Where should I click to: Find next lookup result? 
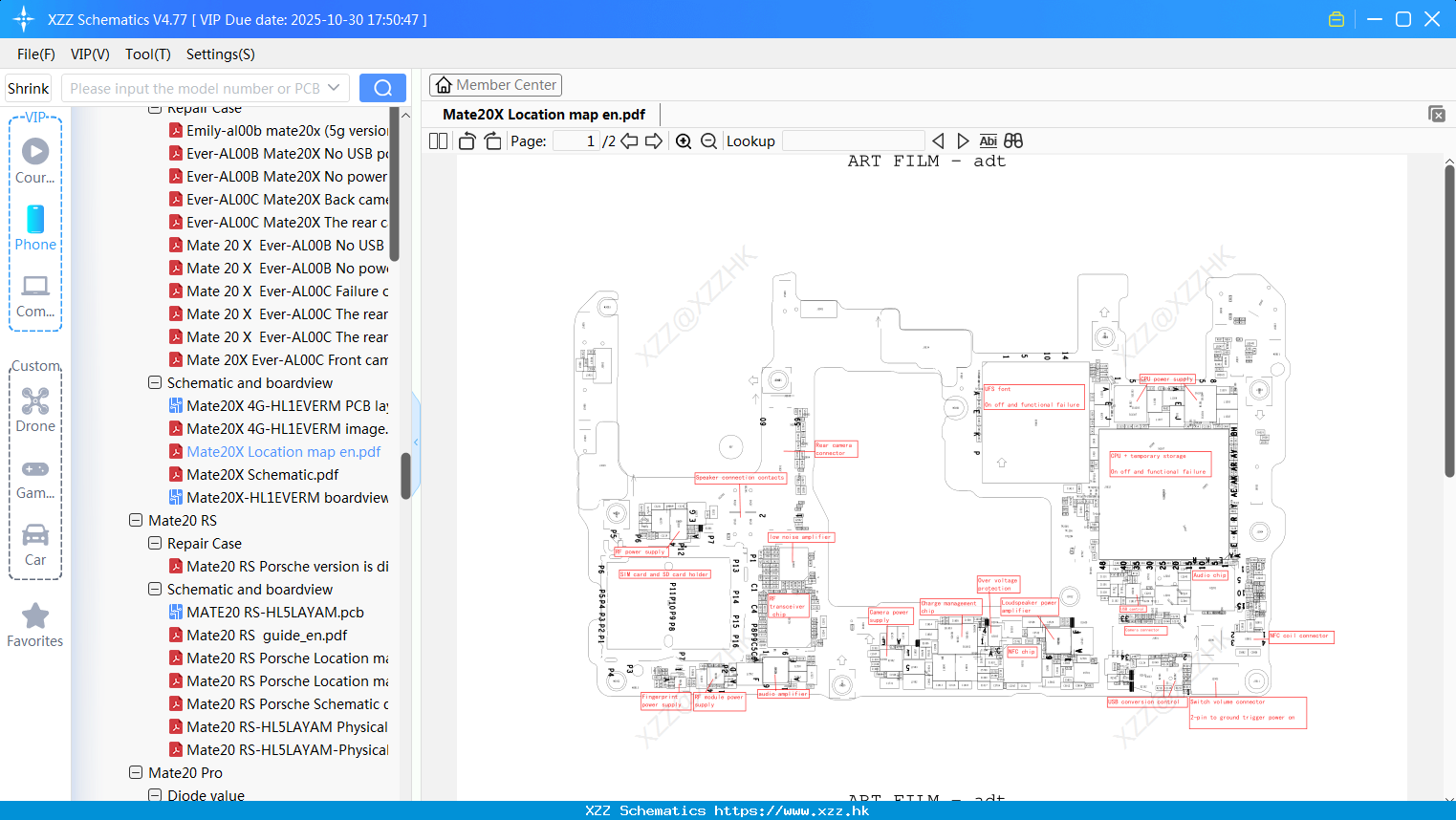click(x=963, y=140)
